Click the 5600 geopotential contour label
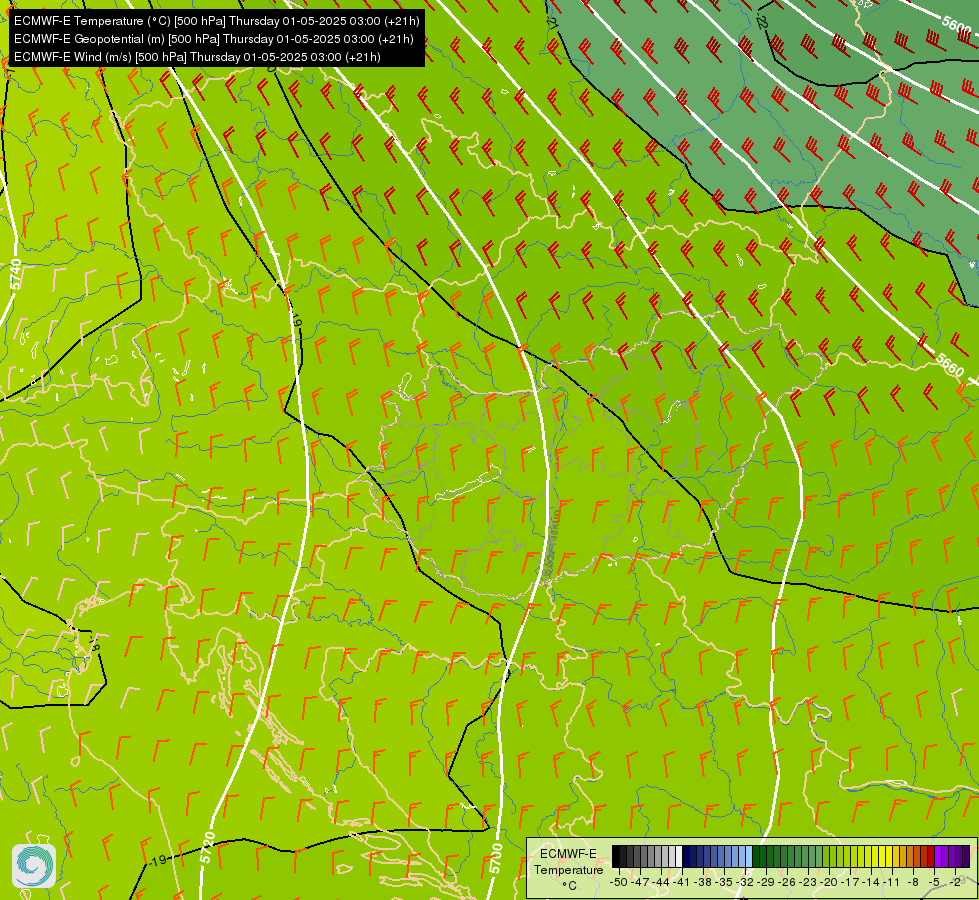Image resolution: width=979 pixels, height=900 pixels. [957, 25]
